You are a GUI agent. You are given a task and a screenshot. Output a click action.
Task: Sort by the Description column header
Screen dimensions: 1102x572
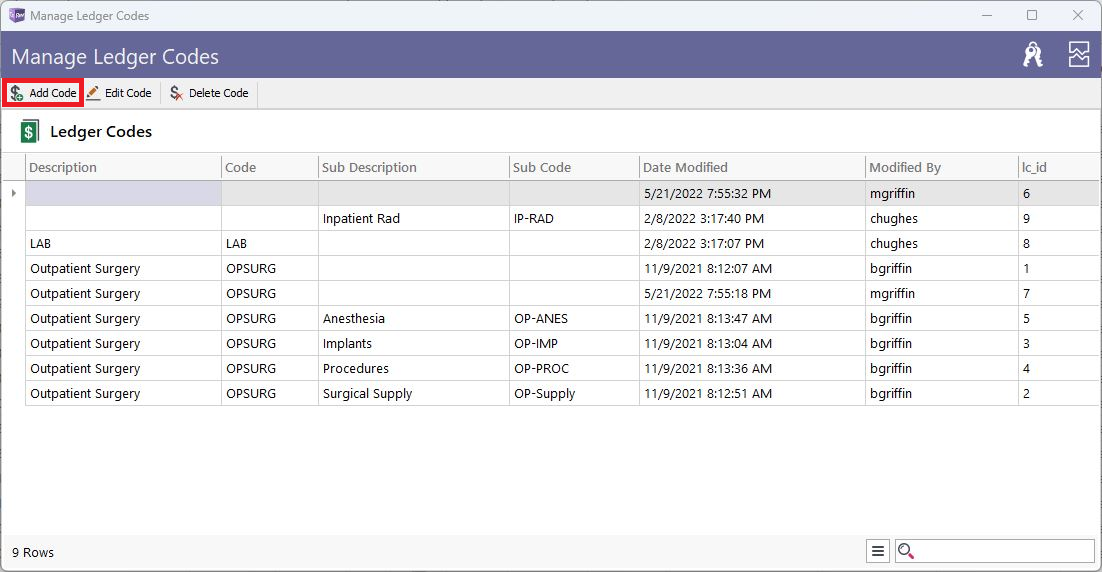click(123, 167)
